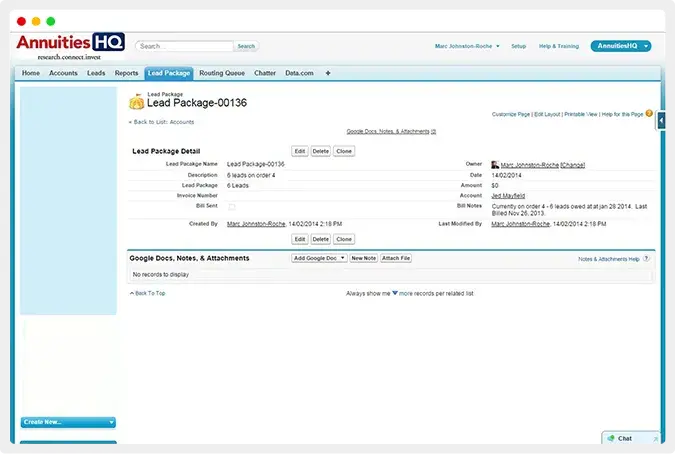
Task: Pop out the Chat panel
Action: tap(655, 438)
